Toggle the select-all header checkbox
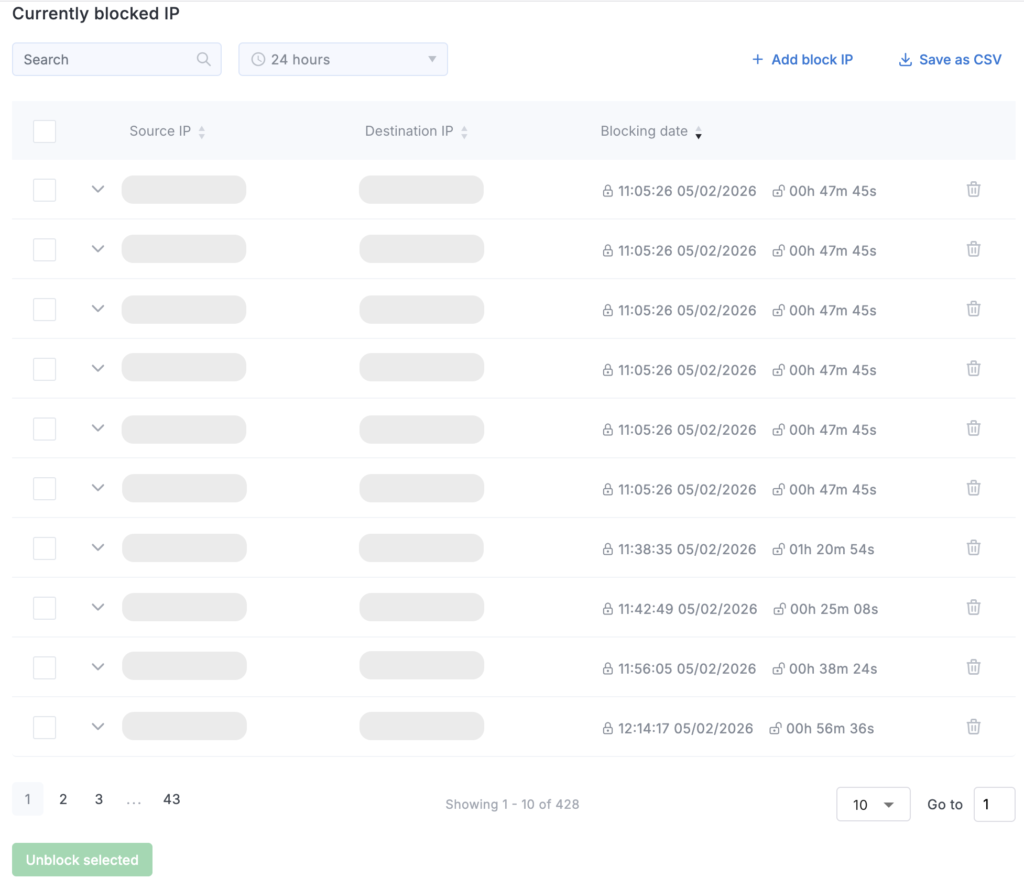The image size is (1024, 879). click(44, 131)
